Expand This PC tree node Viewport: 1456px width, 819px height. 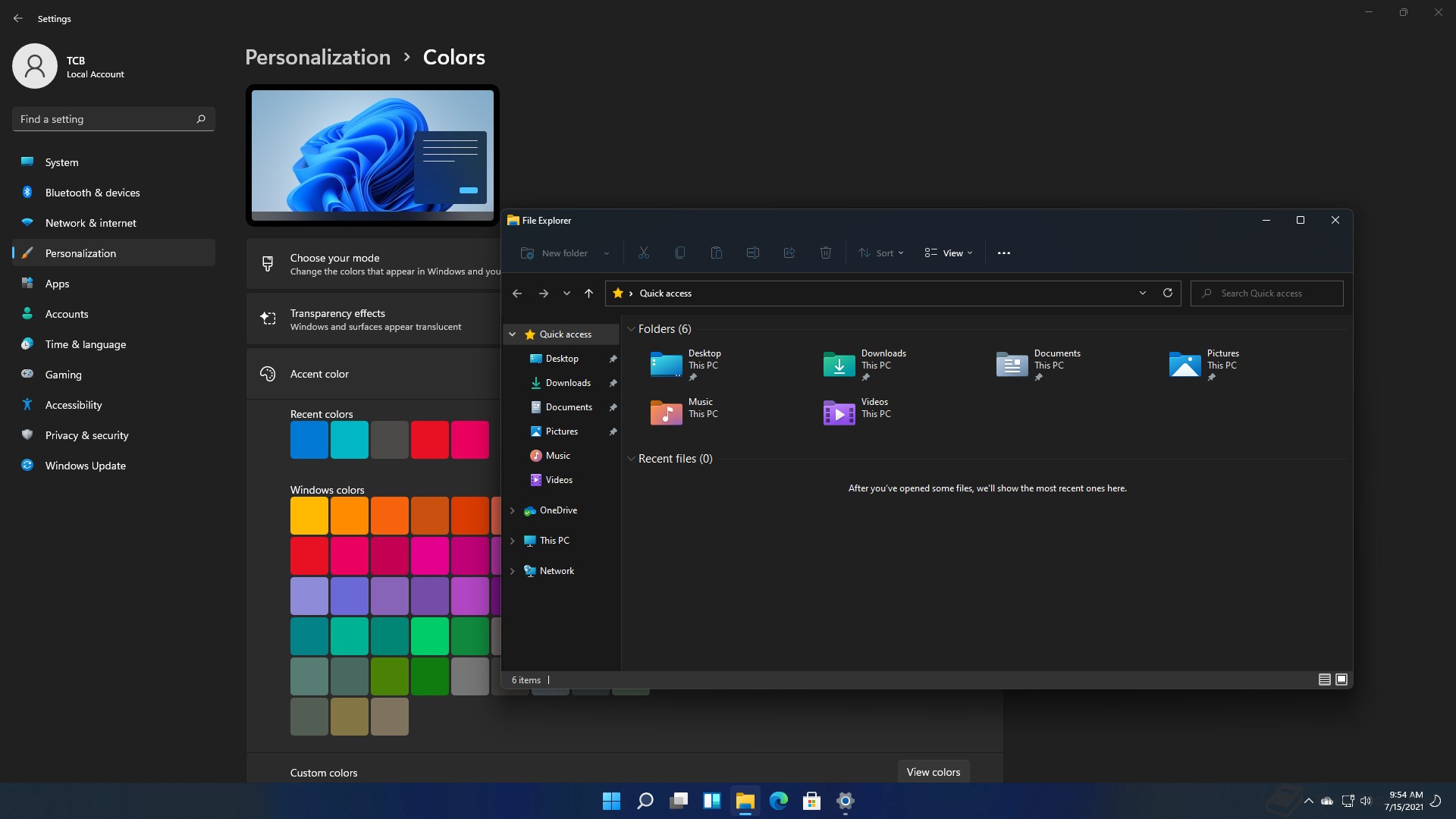coord(513,541)
